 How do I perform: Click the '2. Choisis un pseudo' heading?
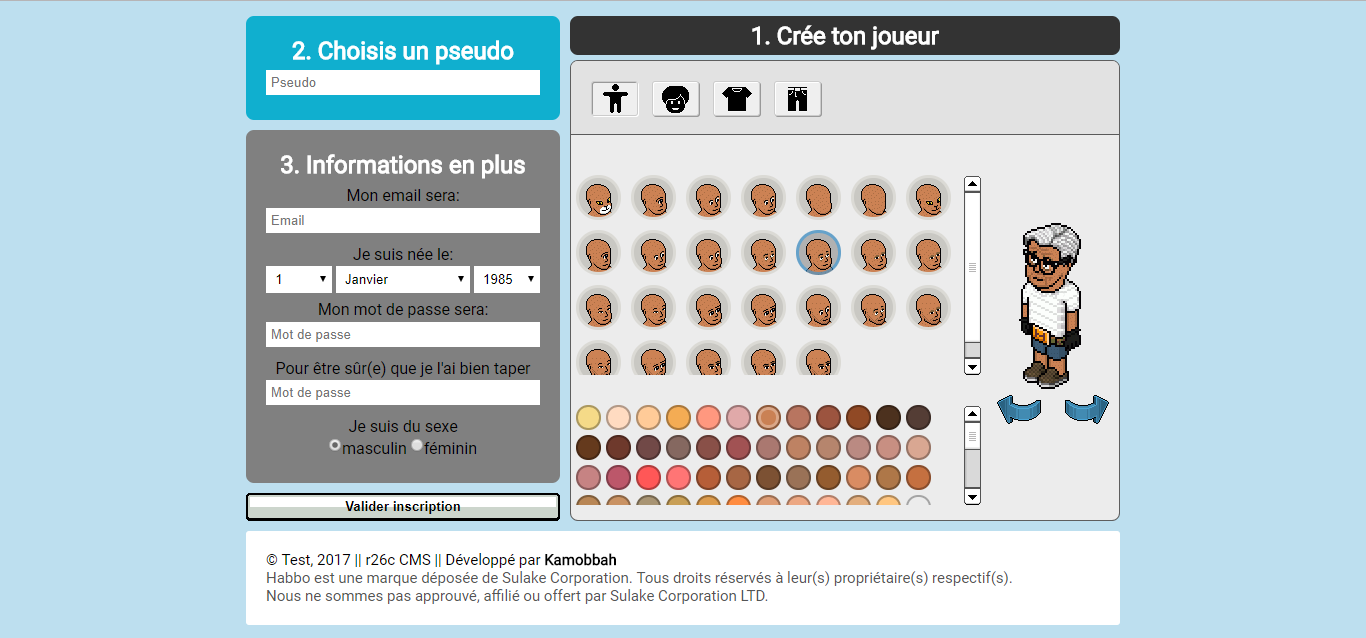(x=403, y=51)
